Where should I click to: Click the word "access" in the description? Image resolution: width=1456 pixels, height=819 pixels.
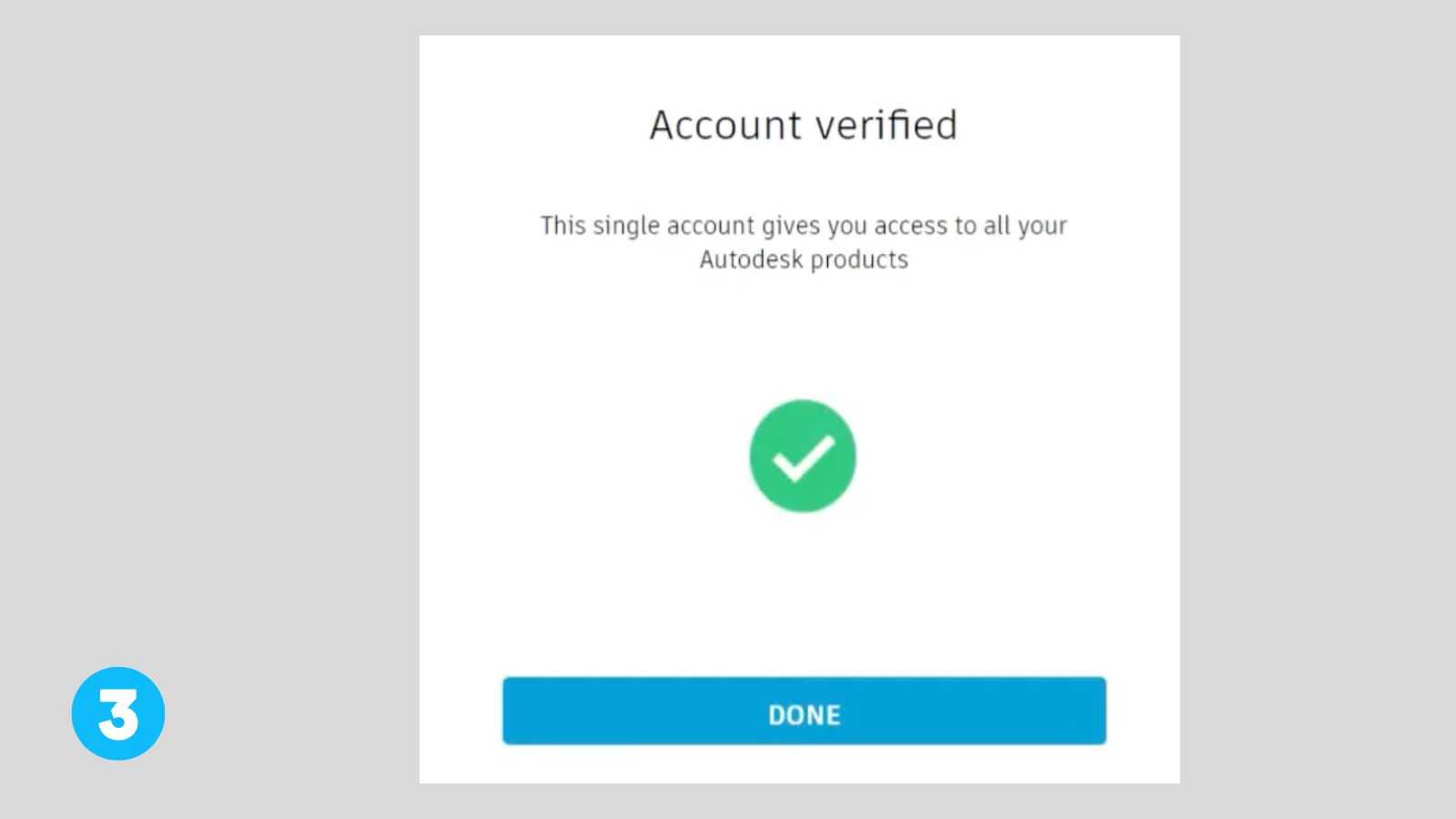[x=911, y=226]
